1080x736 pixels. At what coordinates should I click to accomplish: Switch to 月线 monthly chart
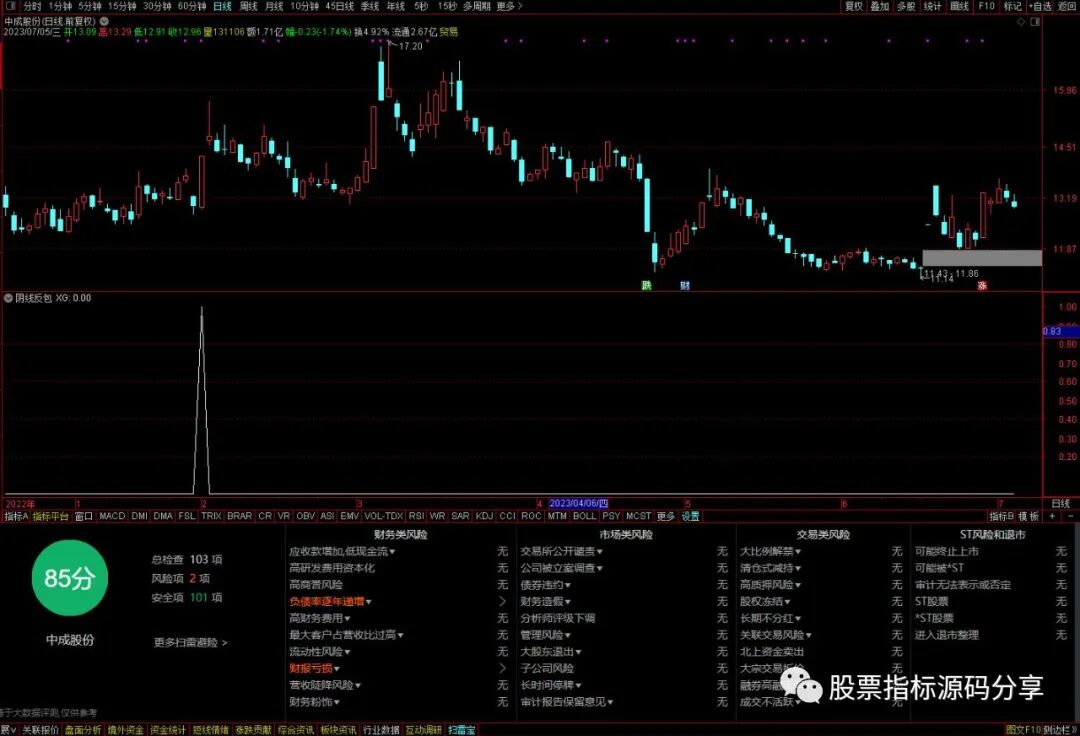click(x=274, y=6)
